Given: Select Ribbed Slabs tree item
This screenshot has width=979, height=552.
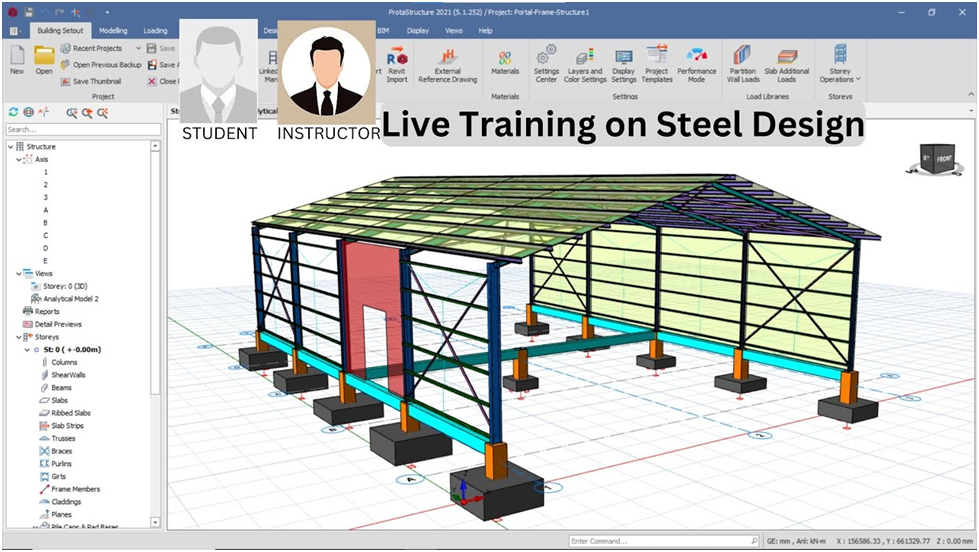Looking at the screenshot, I should click(71, 413).
